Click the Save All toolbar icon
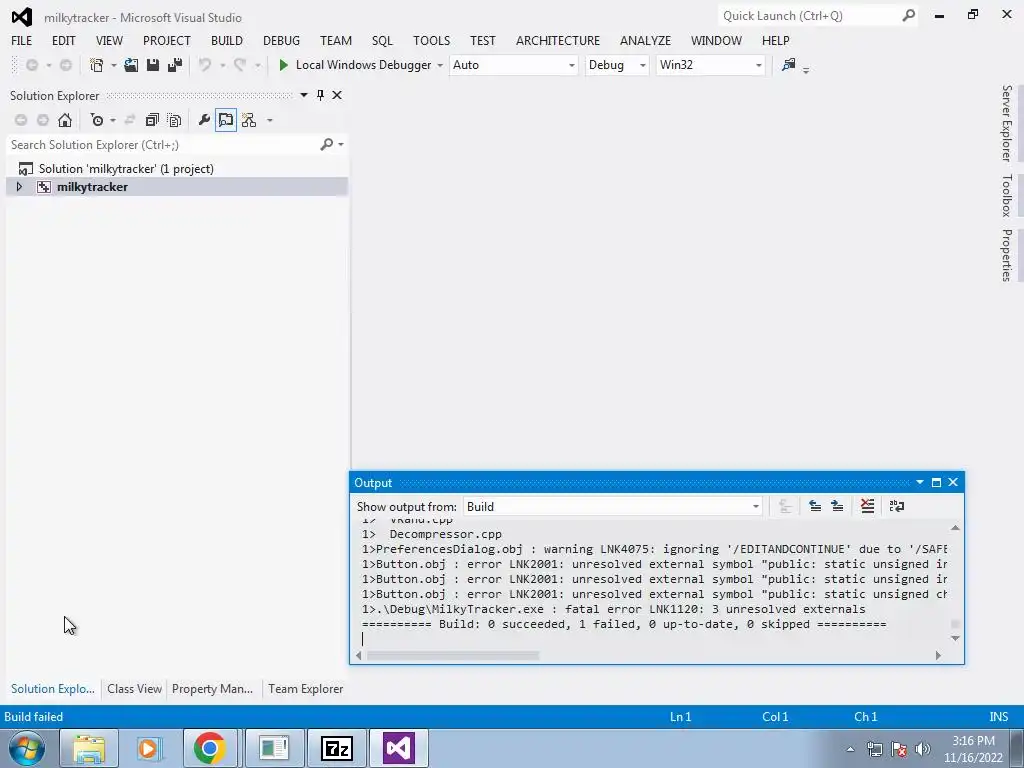 pos(175,65)
